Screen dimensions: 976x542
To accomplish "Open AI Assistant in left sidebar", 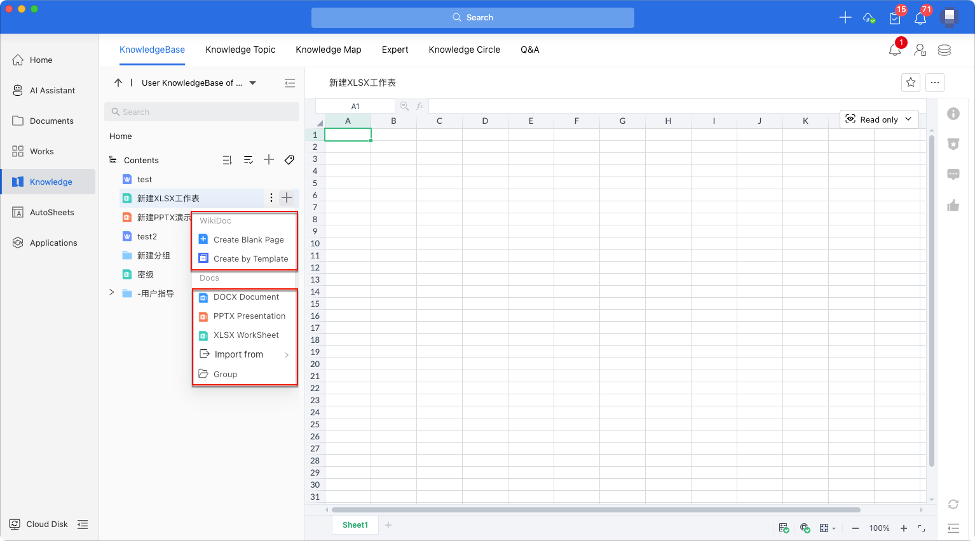I will [x=50, y=90].
